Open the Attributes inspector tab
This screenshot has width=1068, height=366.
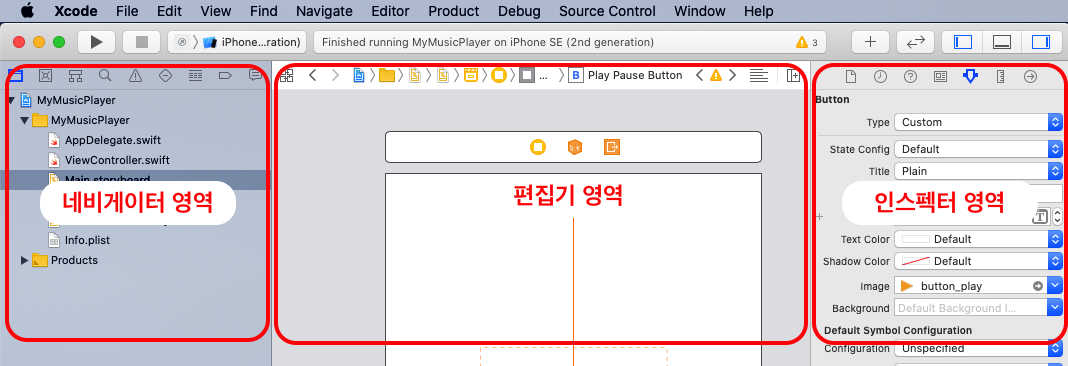(971, 76)
